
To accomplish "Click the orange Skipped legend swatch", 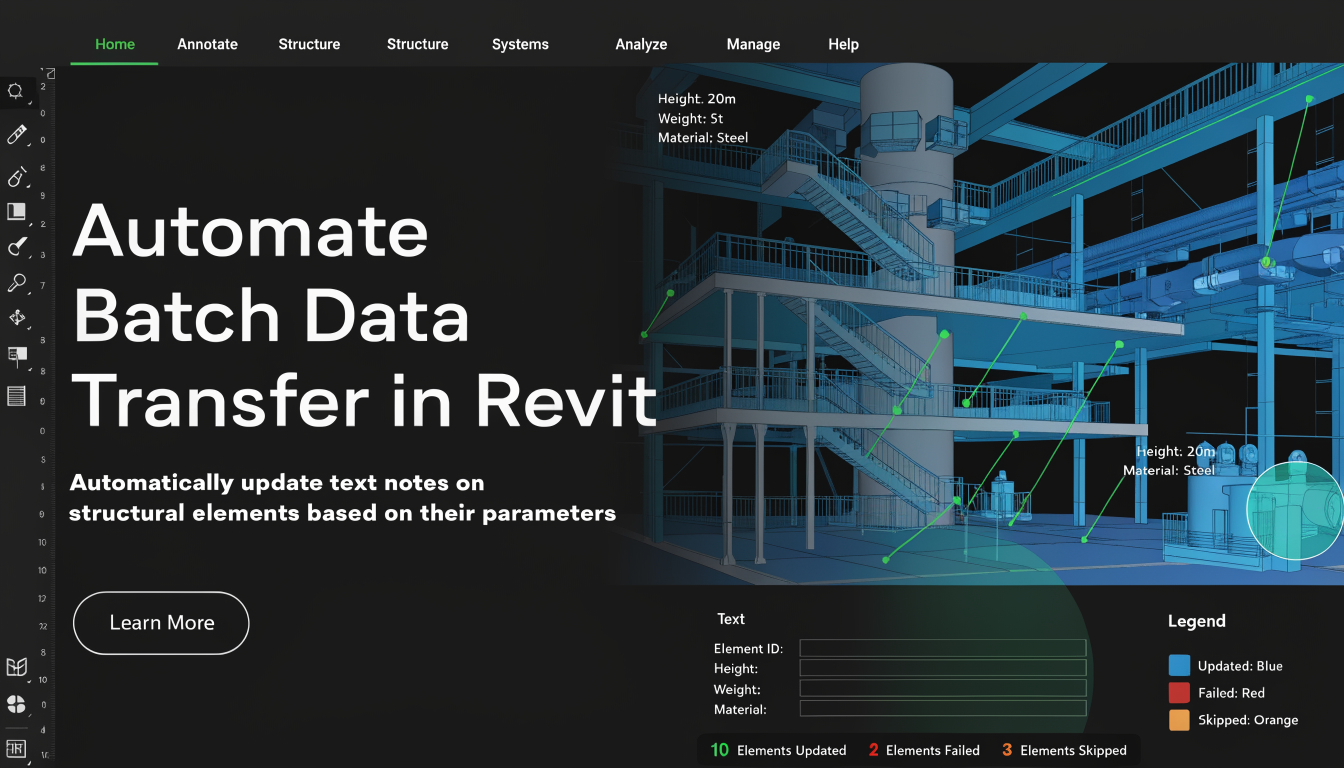I will click(1179, 720).
